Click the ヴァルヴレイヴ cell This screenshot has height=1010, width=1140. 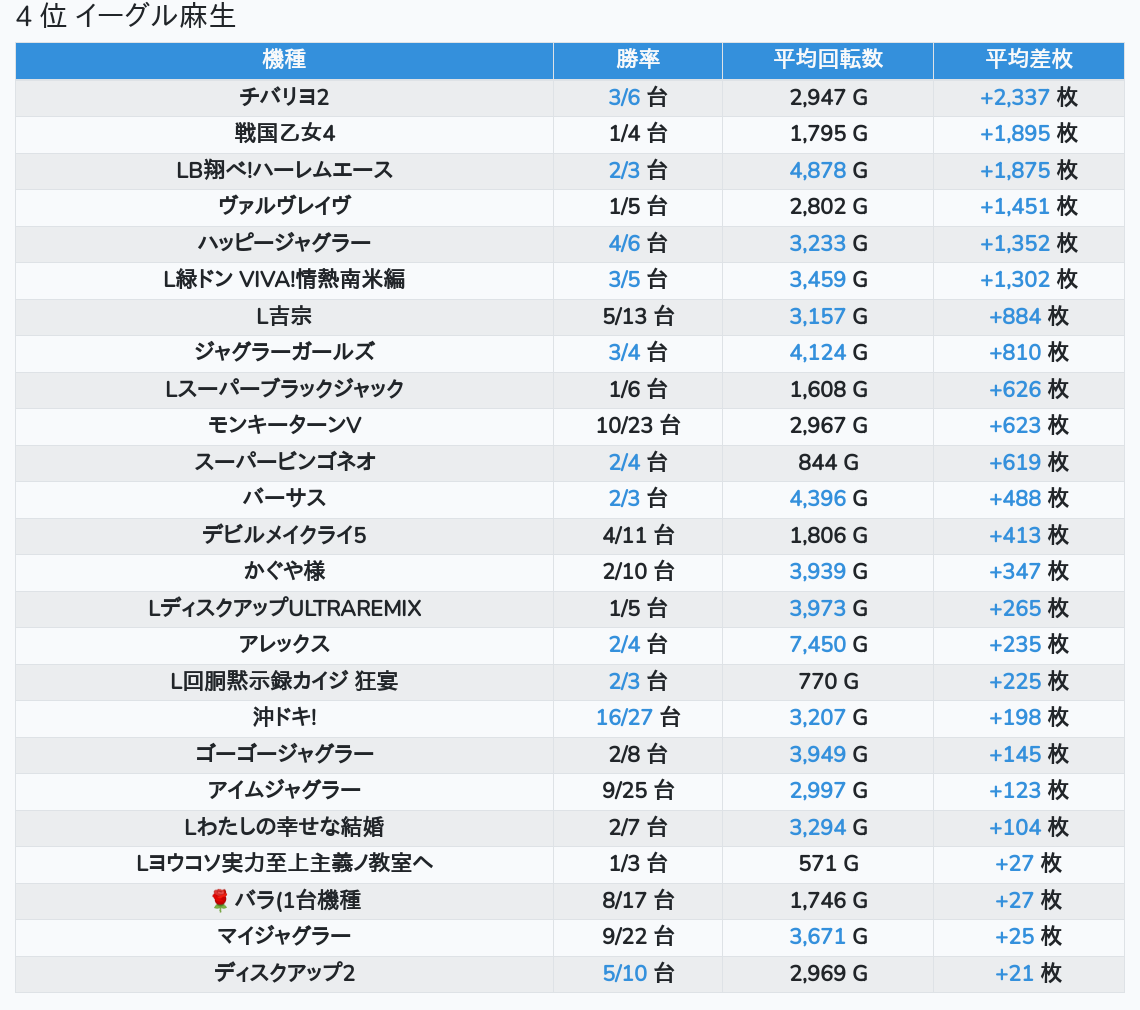(x=284, y=207)
